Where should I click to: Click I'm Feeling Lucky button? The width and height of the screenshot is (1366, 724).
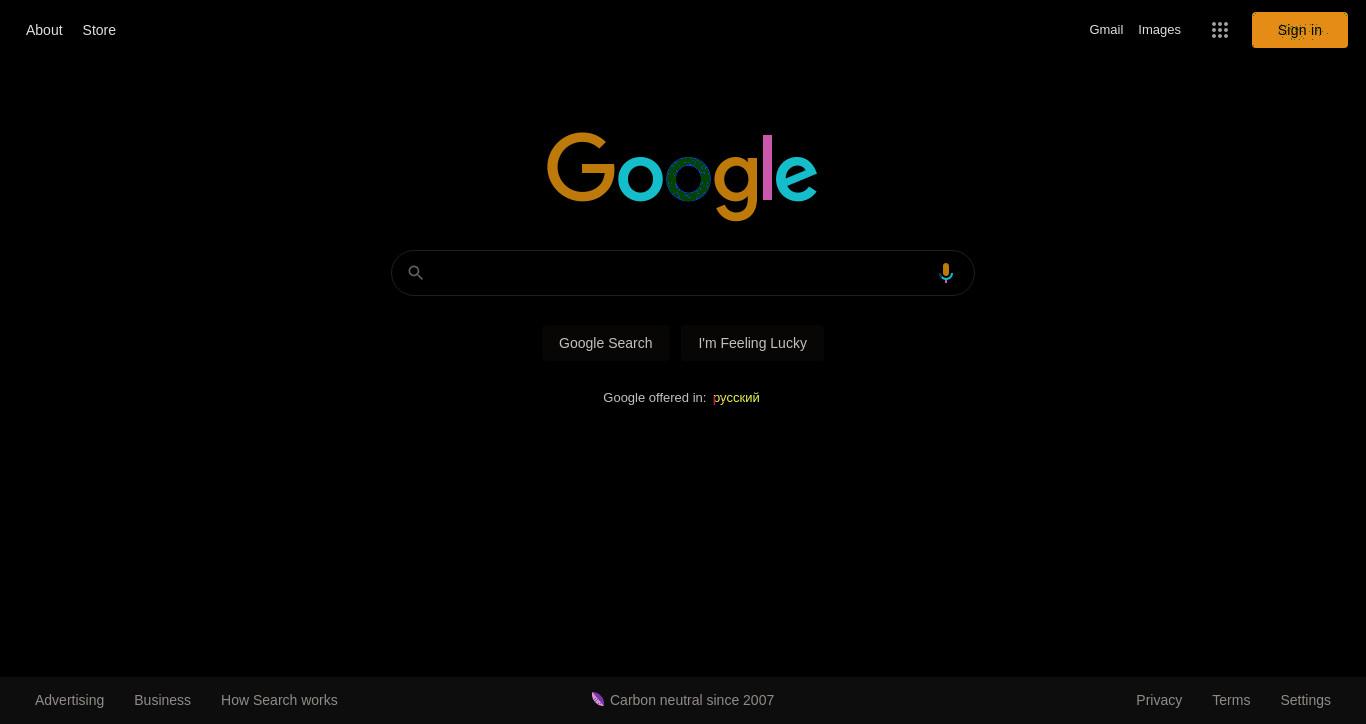752,343
